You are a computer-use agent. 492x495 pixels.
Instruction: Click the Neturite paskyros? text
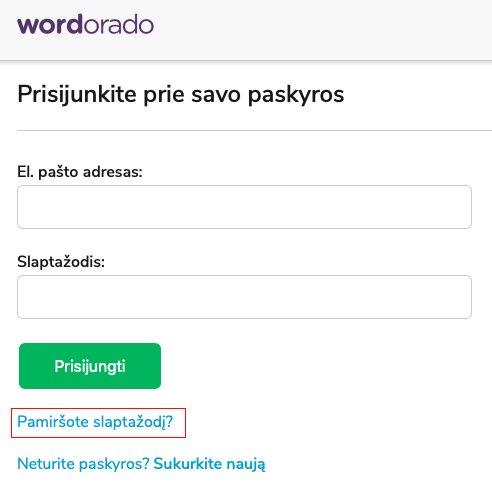pyautogui.click(x=83, y=464)
